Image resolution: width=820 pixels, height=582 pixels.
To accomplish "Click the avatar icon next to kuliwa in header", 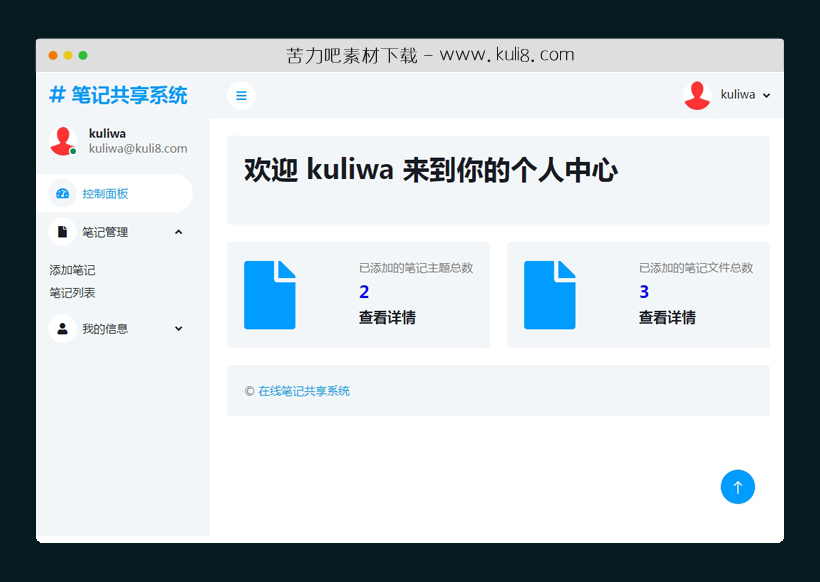I will (x=697, y=94).
